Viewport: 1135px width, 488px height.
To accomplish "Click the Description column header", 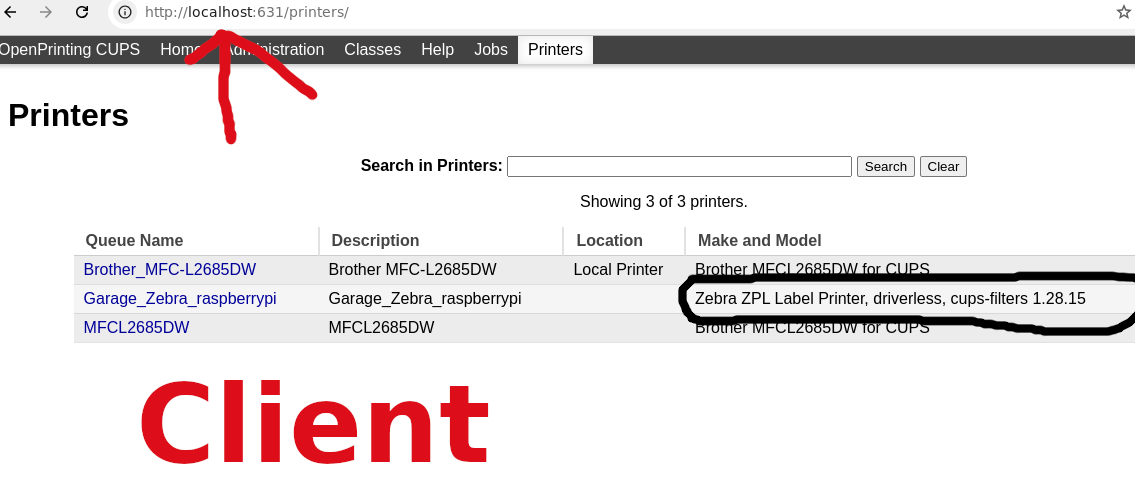I will (375, 241).
